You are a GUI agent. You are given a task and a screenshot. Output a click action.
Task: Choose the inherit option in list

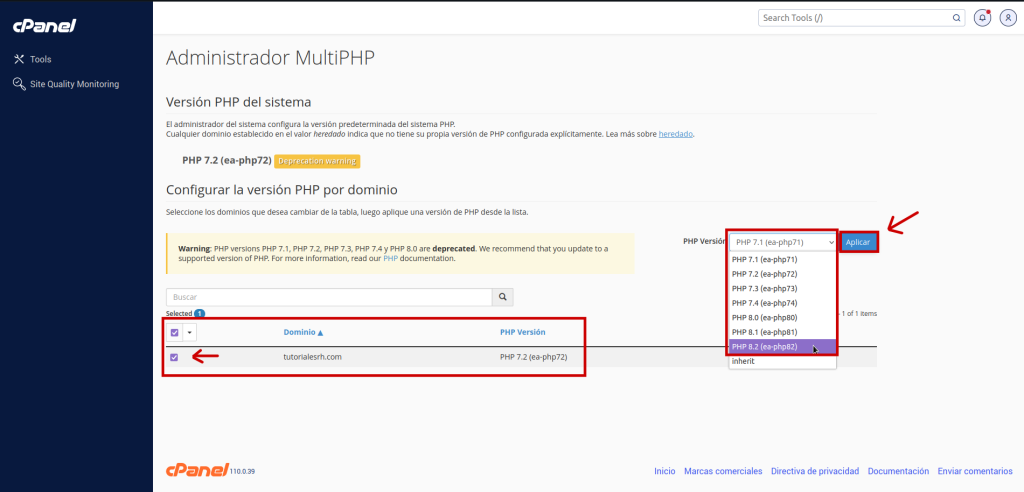click(743, 361)
